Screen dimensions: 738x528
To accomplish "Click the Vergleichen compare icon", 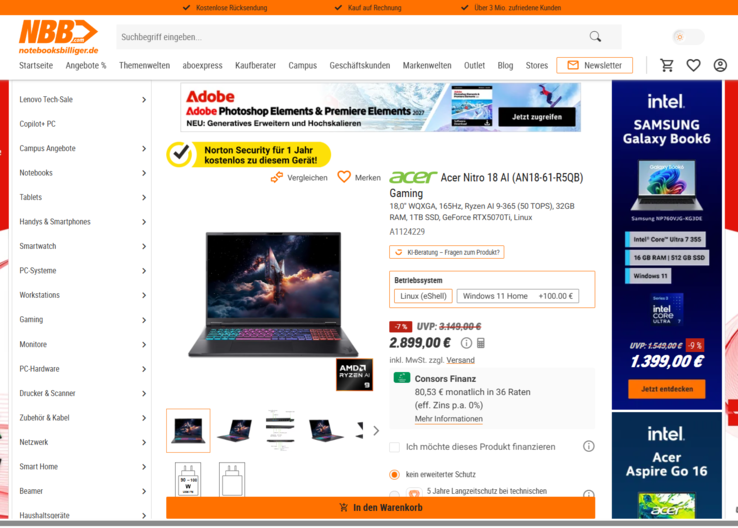I will point(277,177).
